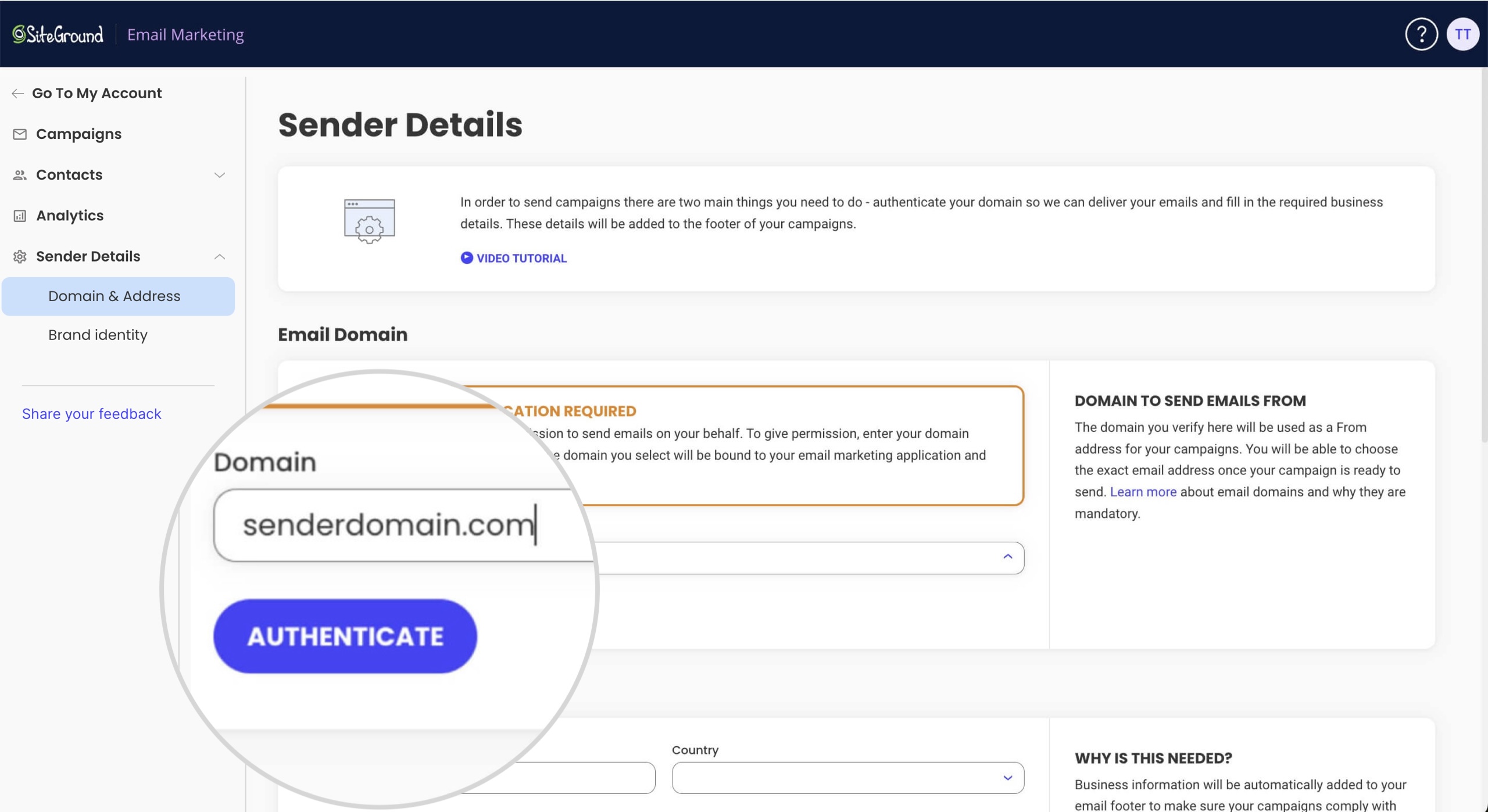Click the Sender Details gear icon
Screen dimensions: 1488x812
(x=19, y=256)
